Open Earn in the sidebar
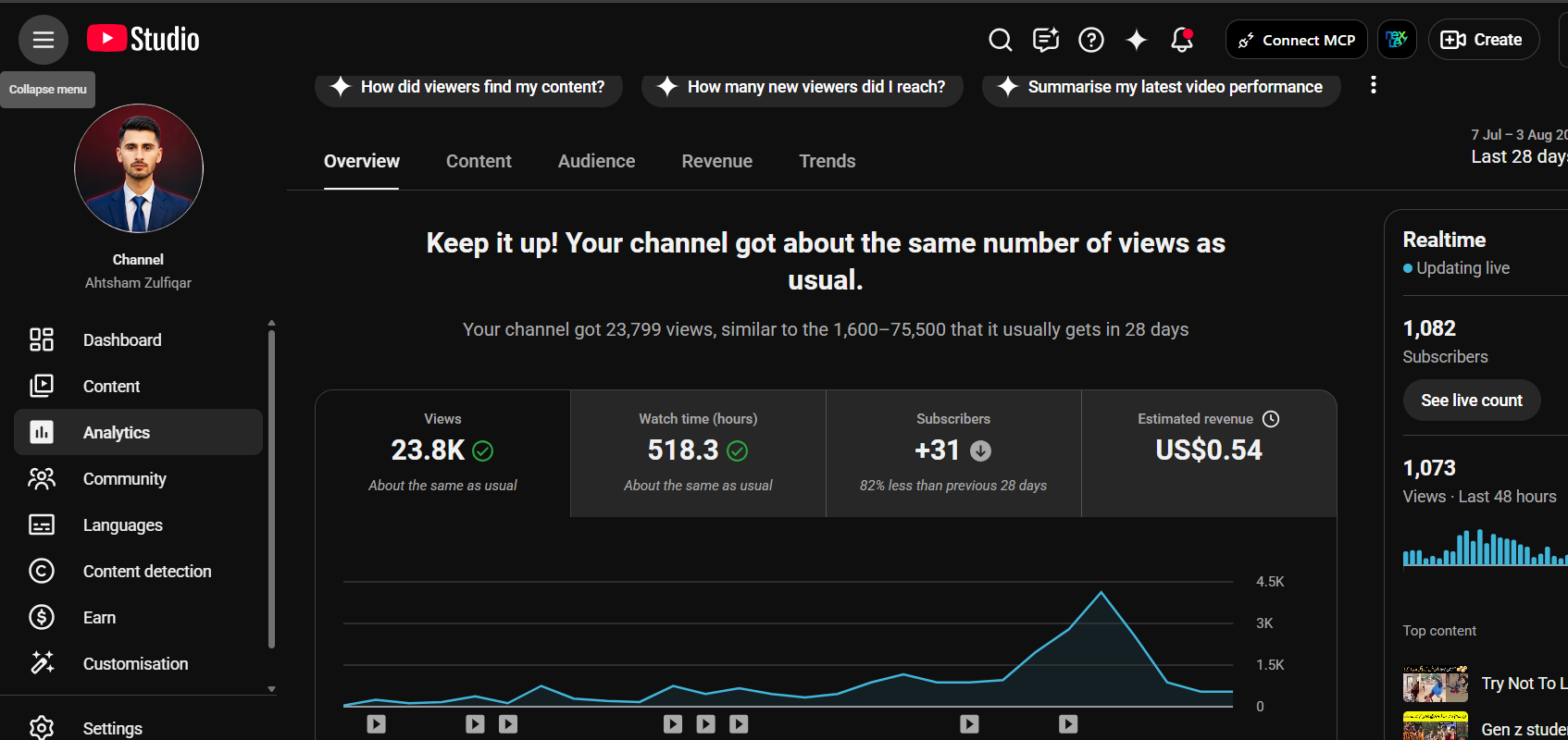Viewport: 1568px width, 740px height. coord(139,617)
